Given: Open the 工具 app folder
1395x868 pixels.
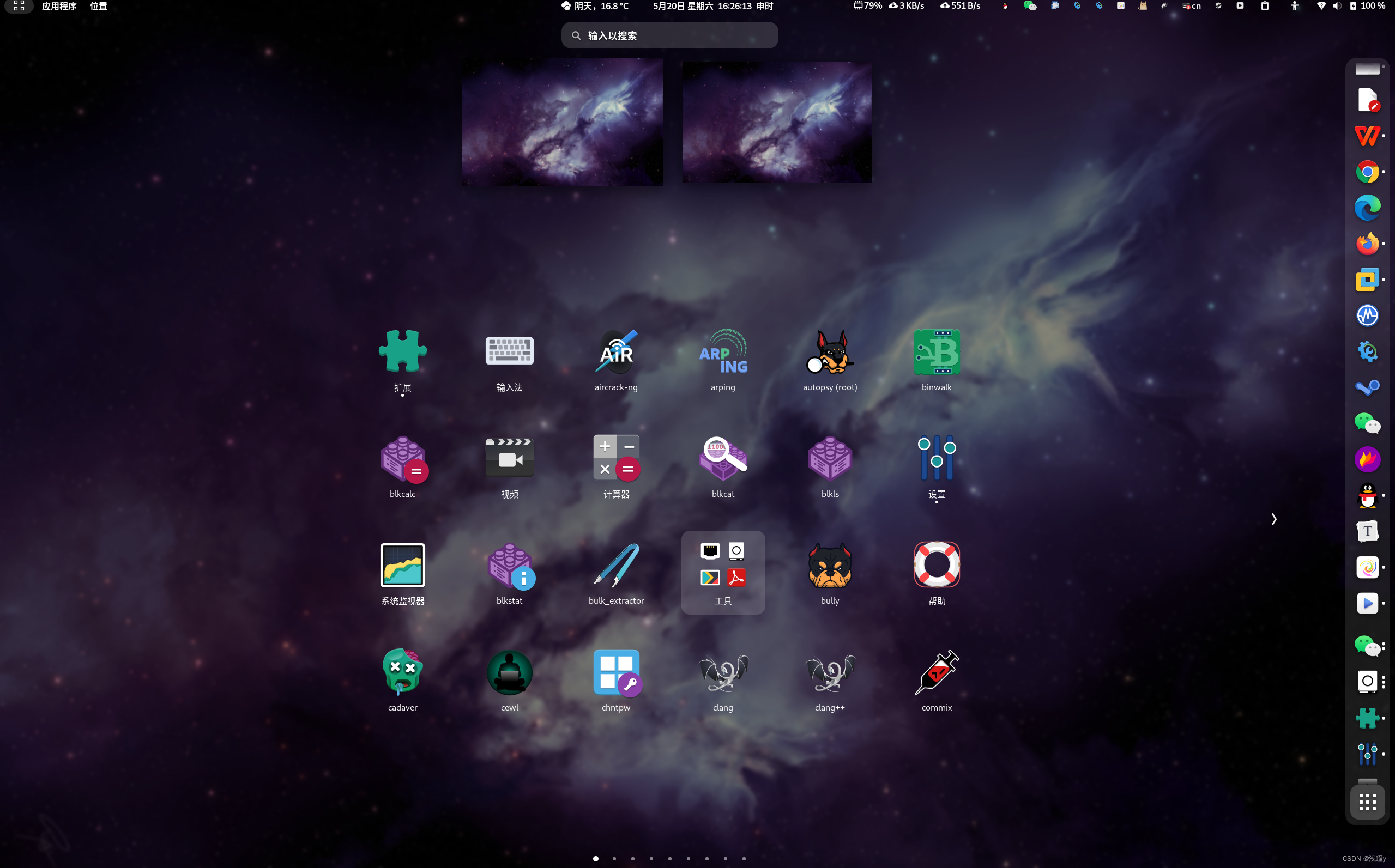Looking at the screenshot, I should pyautogui.click(x=722, y=573).
